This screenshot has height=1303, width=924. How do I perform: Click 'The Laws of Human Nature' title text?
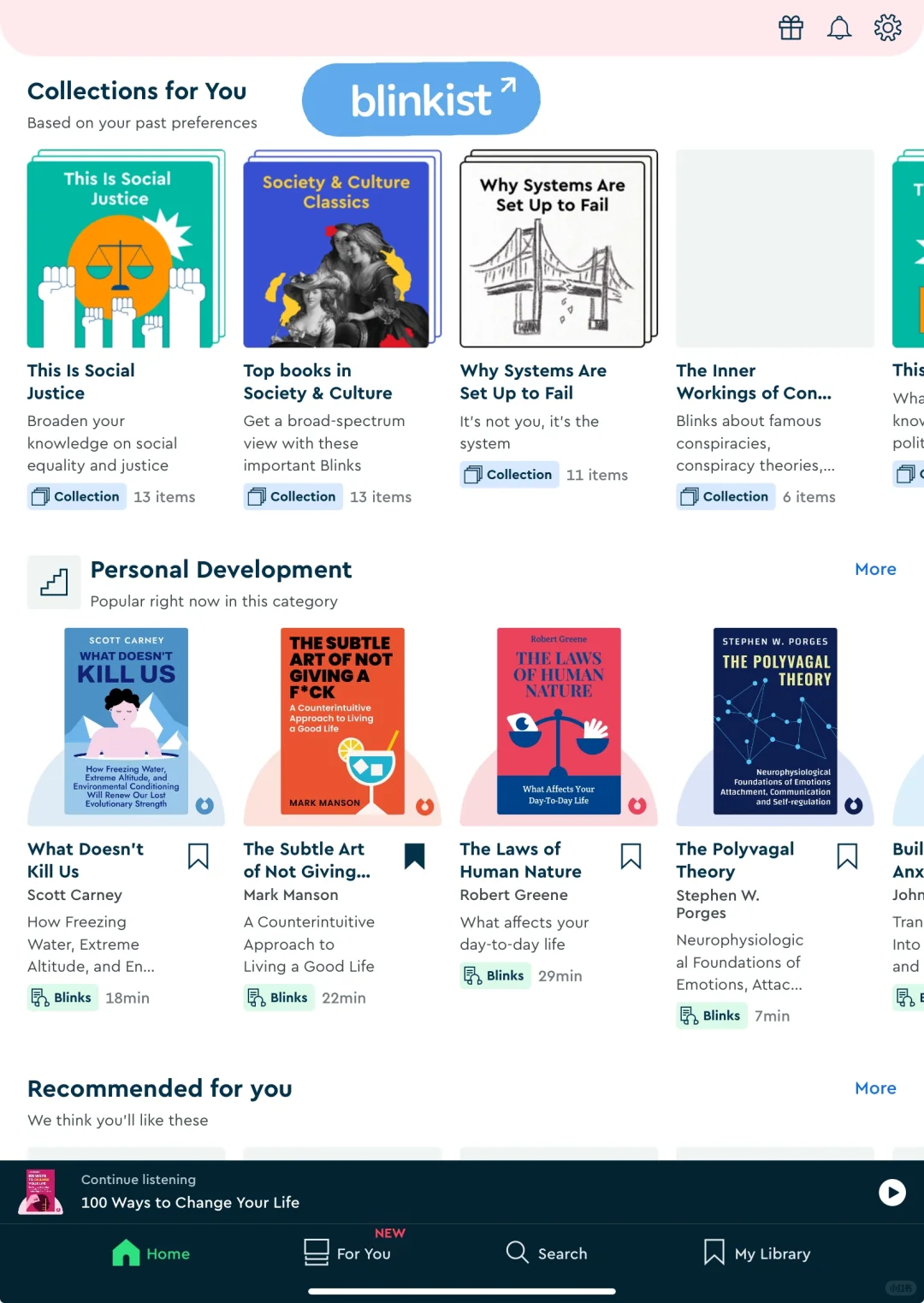coord(521,860)
